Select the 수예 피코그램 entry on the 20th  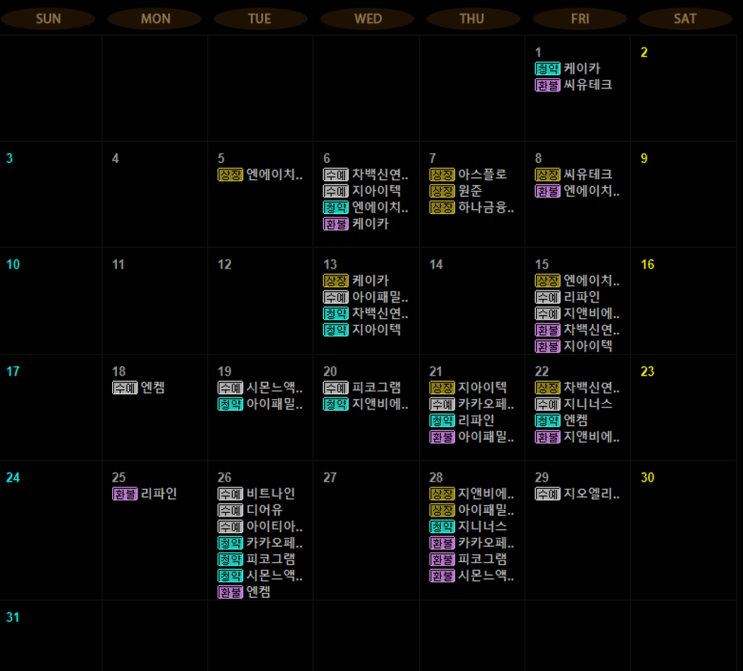tap(362, 388)
